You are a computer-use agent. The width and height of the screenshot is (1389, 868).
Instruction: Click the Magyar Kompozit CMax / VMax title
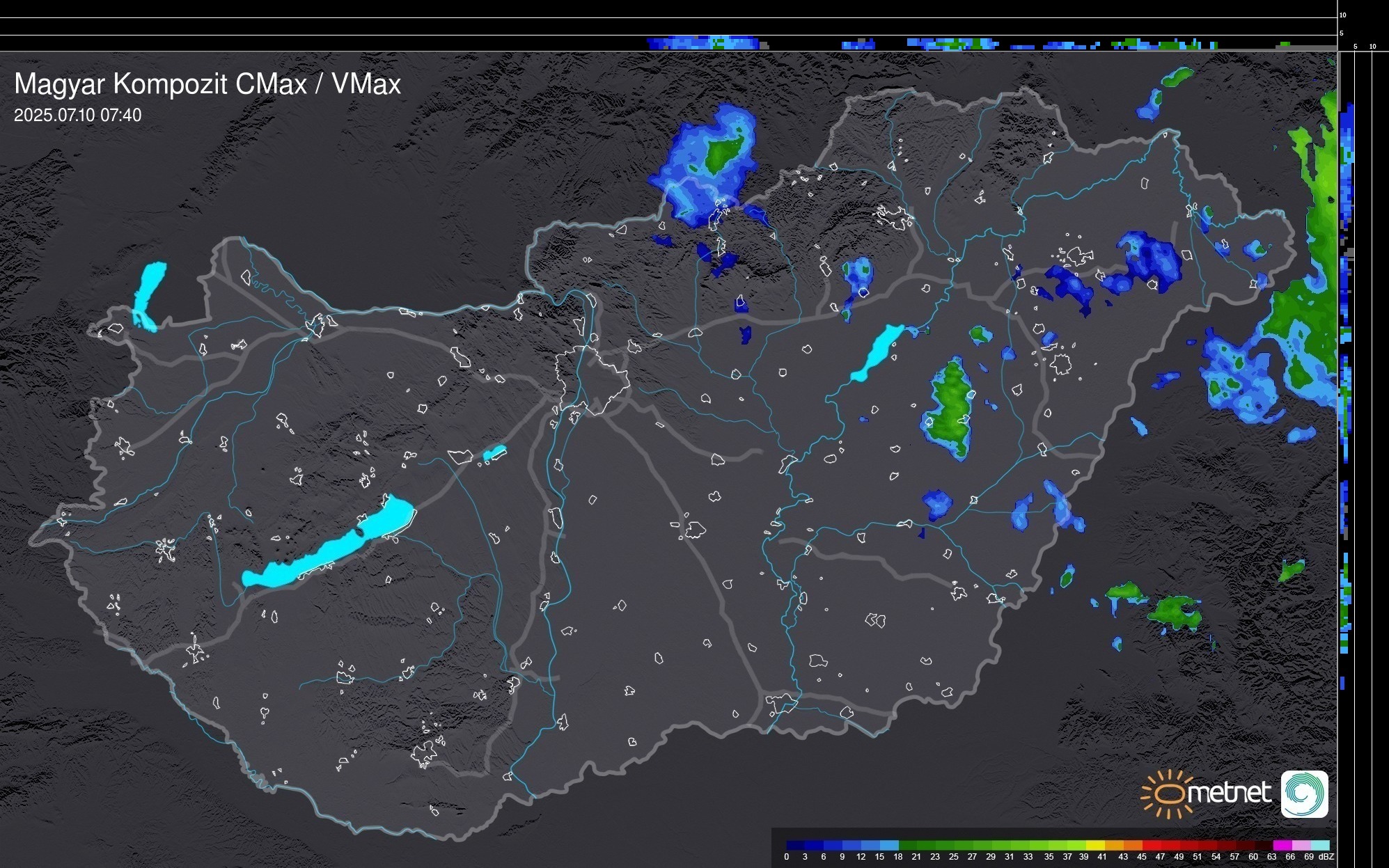[x=207, y=84]
